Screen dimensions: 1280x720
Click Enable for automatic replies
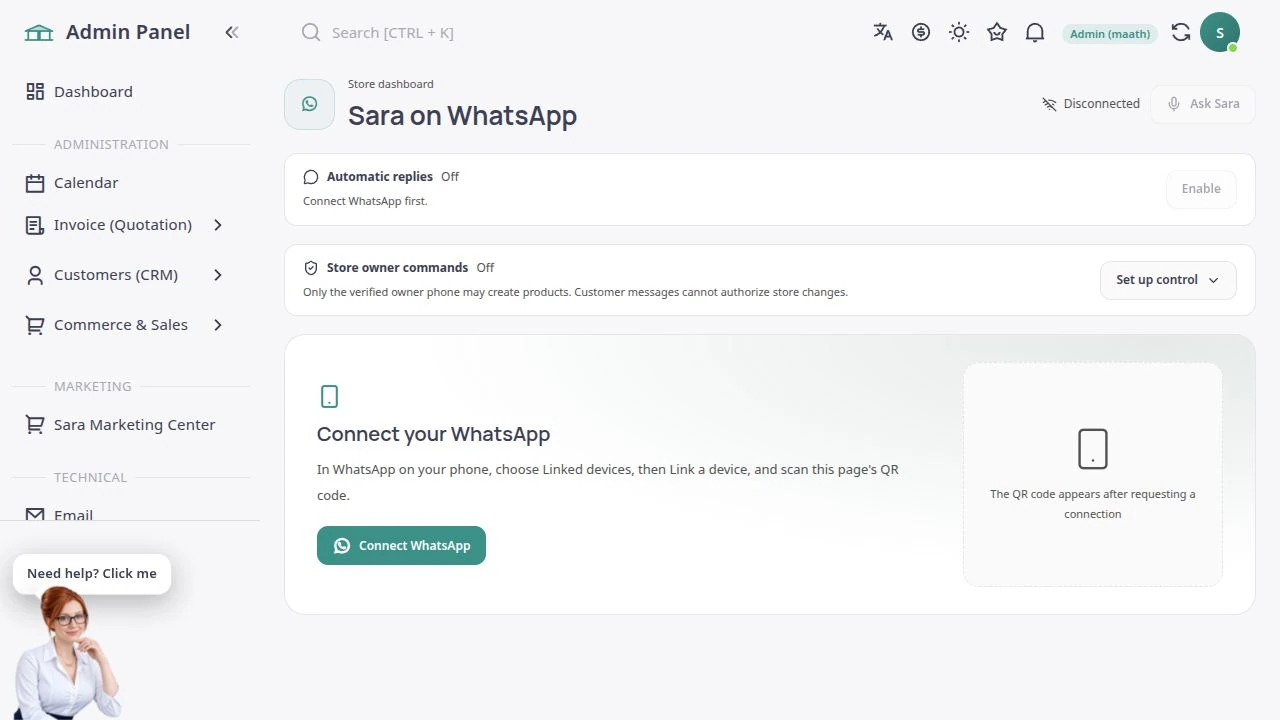[1201, 189]
